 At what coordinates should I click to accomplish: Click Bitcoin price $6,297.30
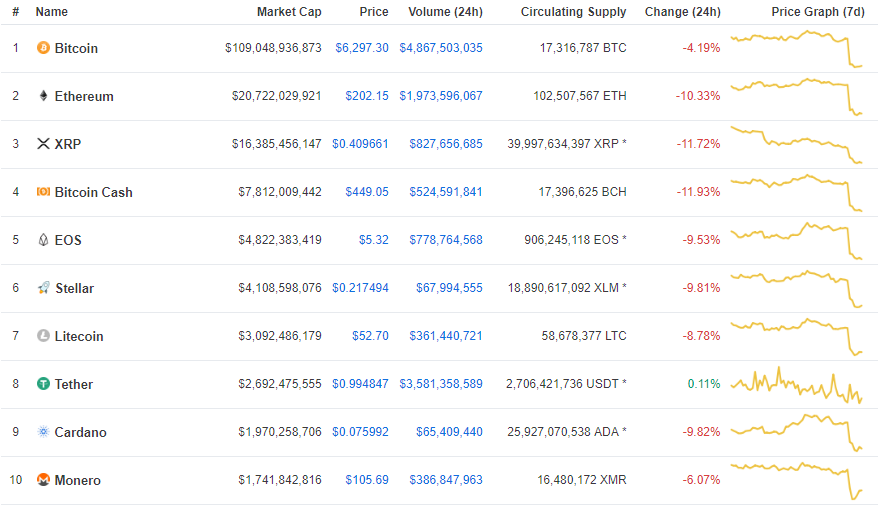362,48
